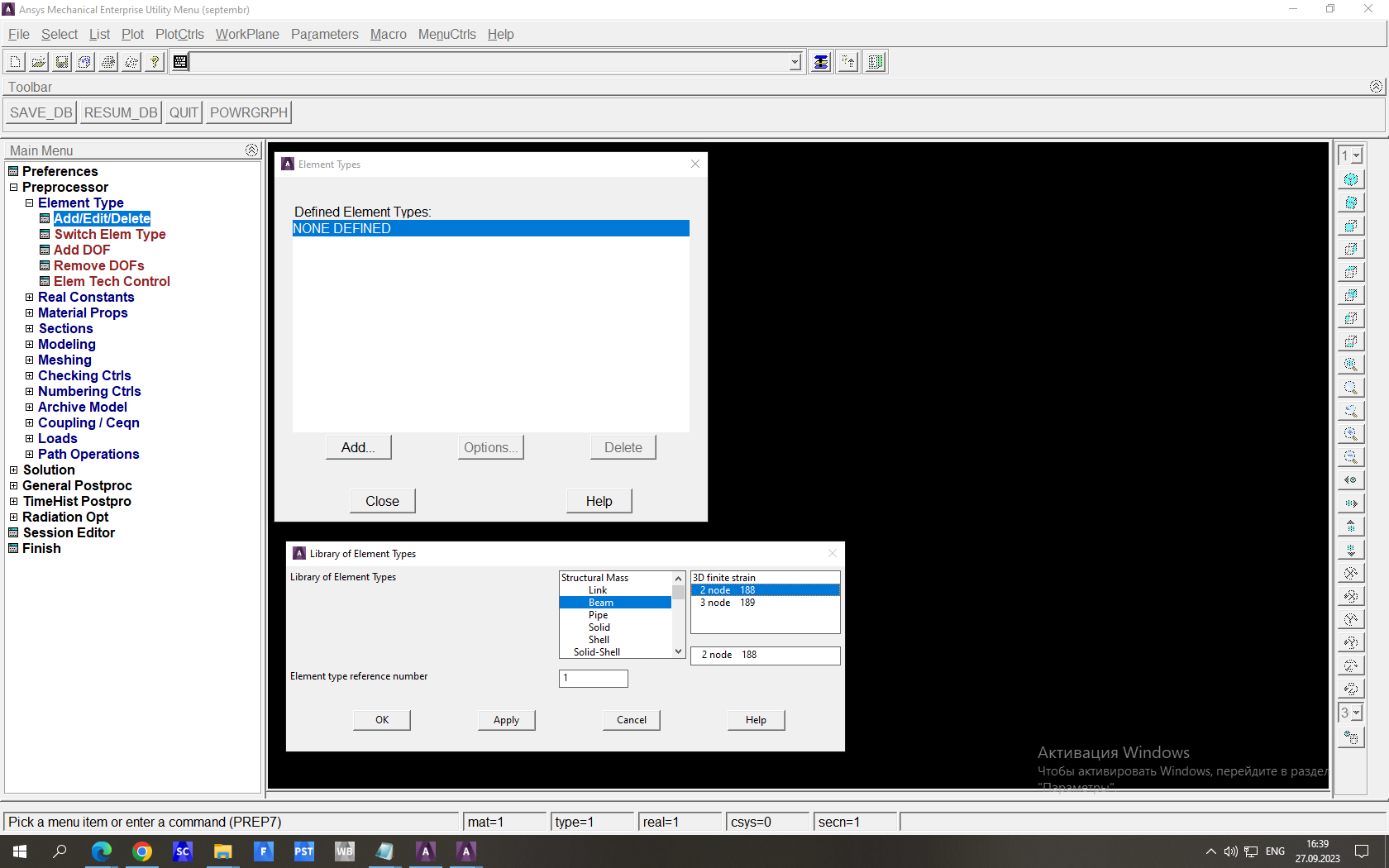
Task: Collapse the Element Type tree node
Action: [x=29, y=203]
